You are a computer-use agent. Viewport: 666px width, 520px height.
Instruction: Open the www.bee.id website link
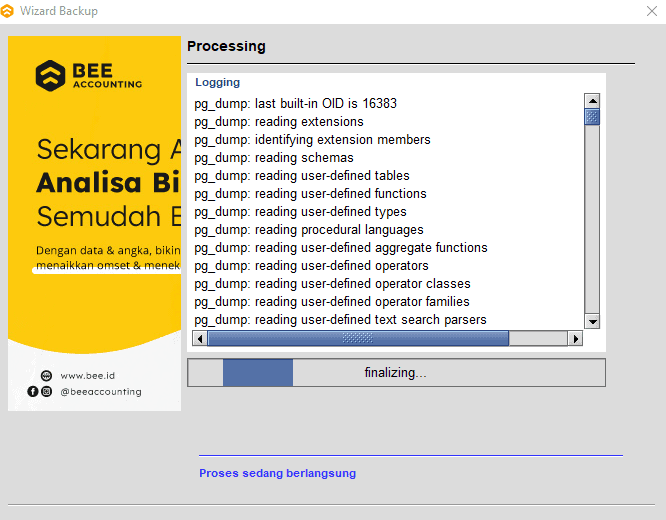[85, 375]
